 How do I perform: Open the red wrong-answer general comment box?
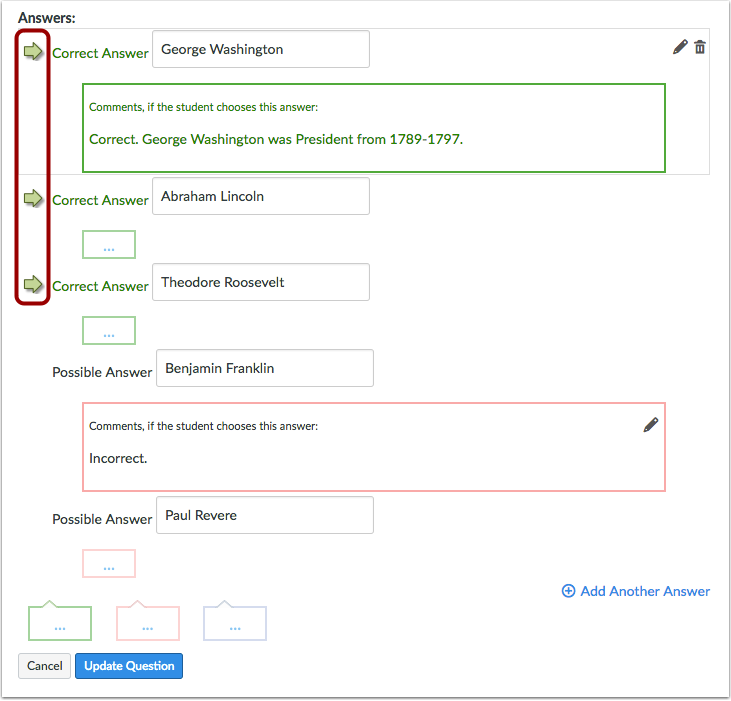148,621
